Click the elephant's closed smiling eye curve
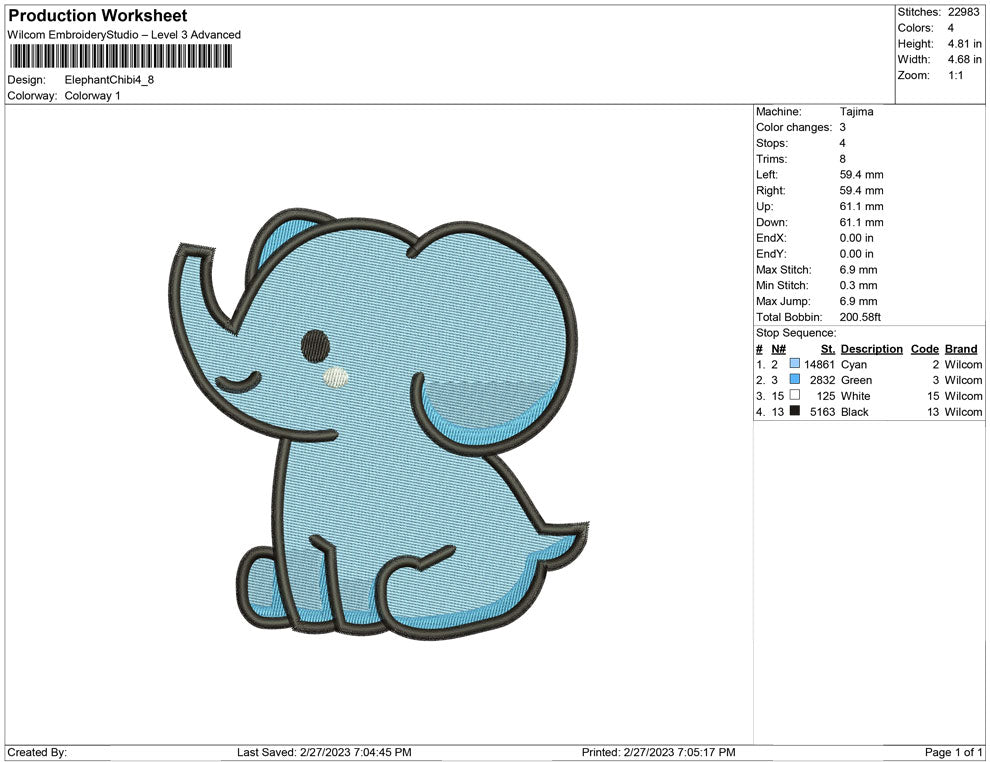990x762 pixels. (x=240, y=381)
